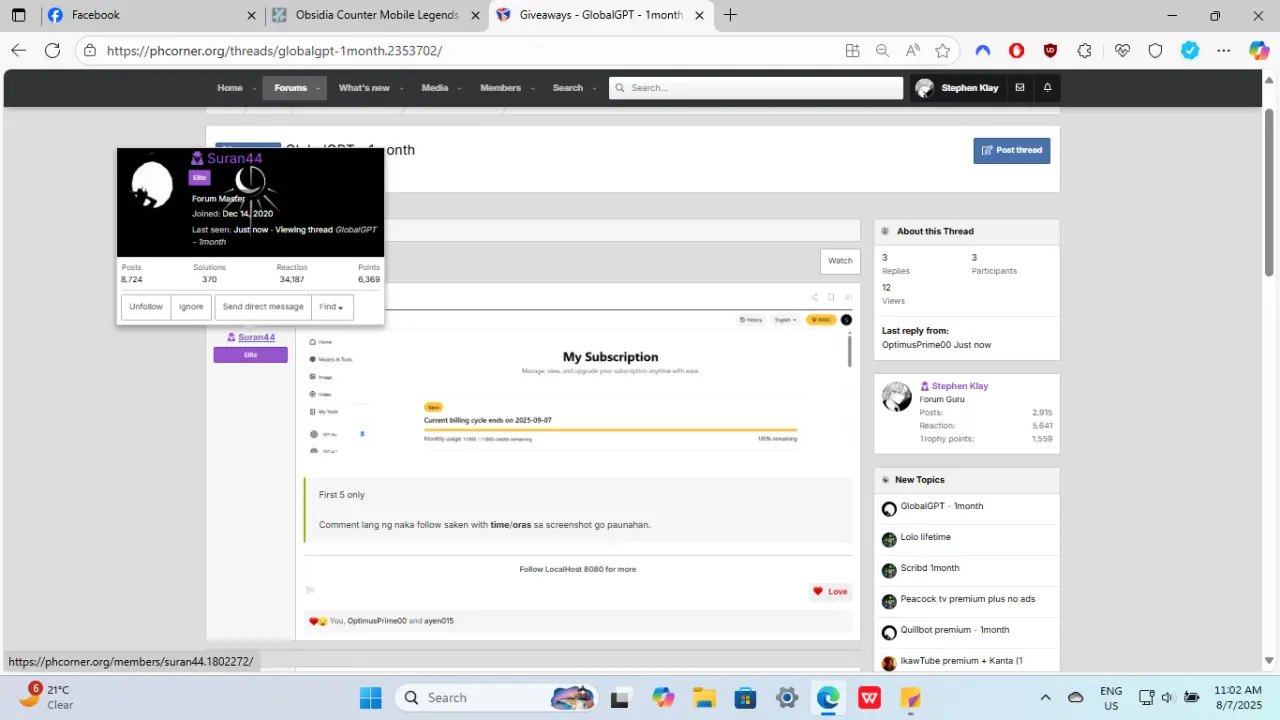The image size is (1280, 720).
Task: Toggle bookmark icon on the post
Action: point(831,297)
